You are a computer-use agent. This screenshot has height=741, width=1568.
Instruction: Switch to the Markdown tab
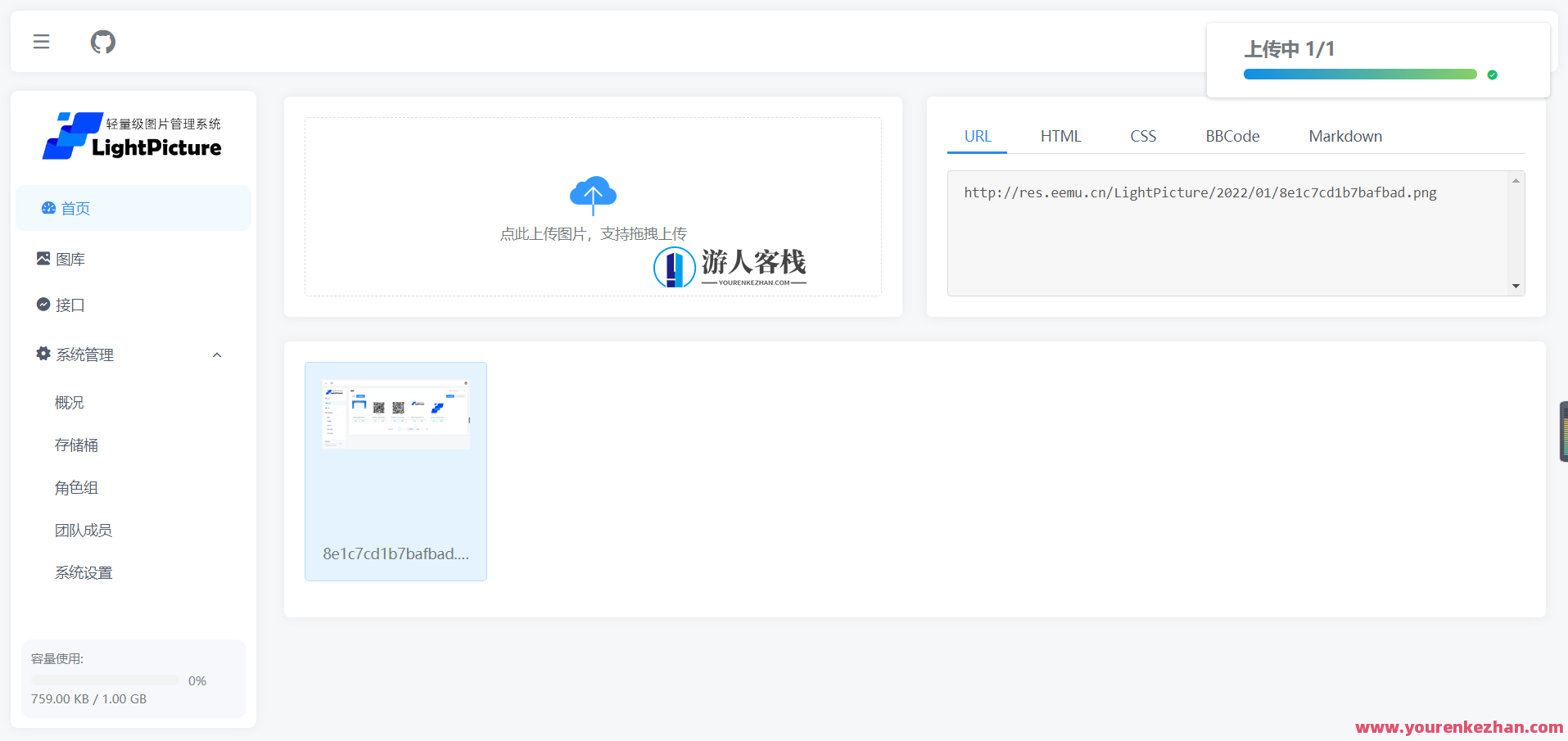pyautogui.click(x=1344, y=136)
